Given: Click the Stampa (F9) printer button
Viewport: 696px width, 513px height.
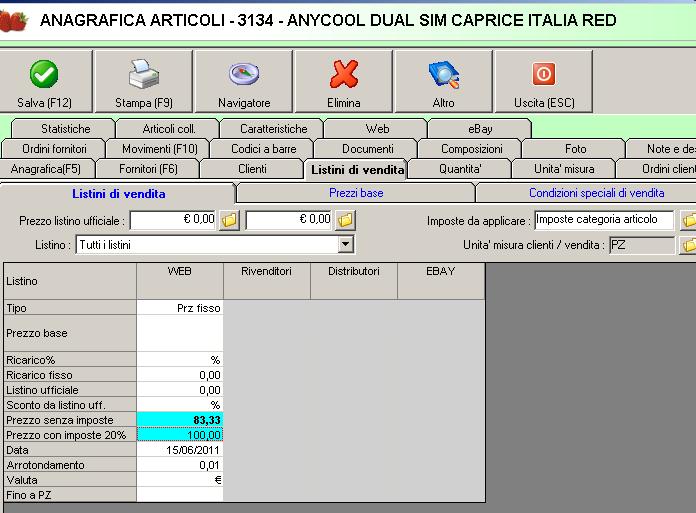Looking at the screenshot, I should [144, 81].
